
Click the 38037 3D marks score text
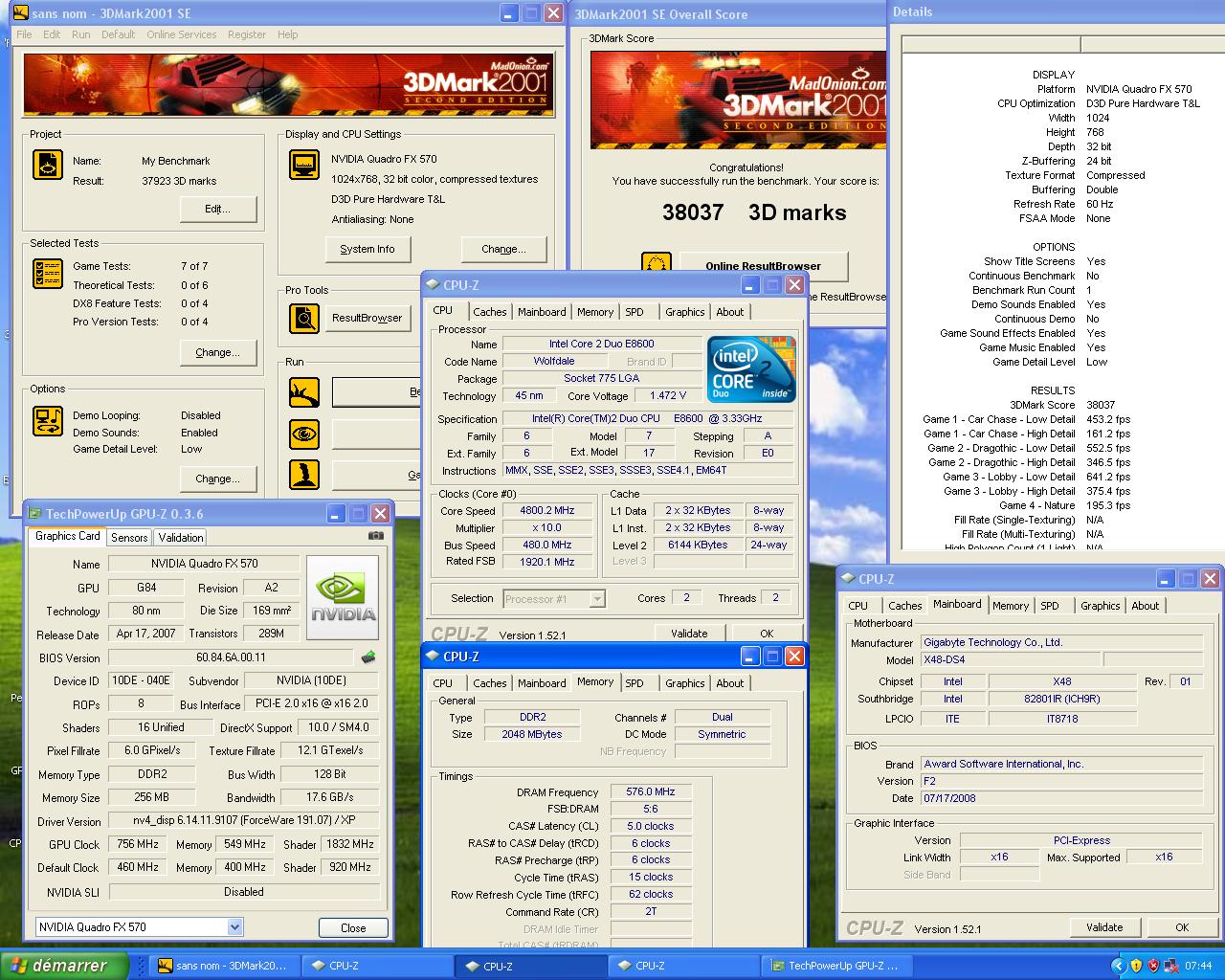click(x=754, y=212)
